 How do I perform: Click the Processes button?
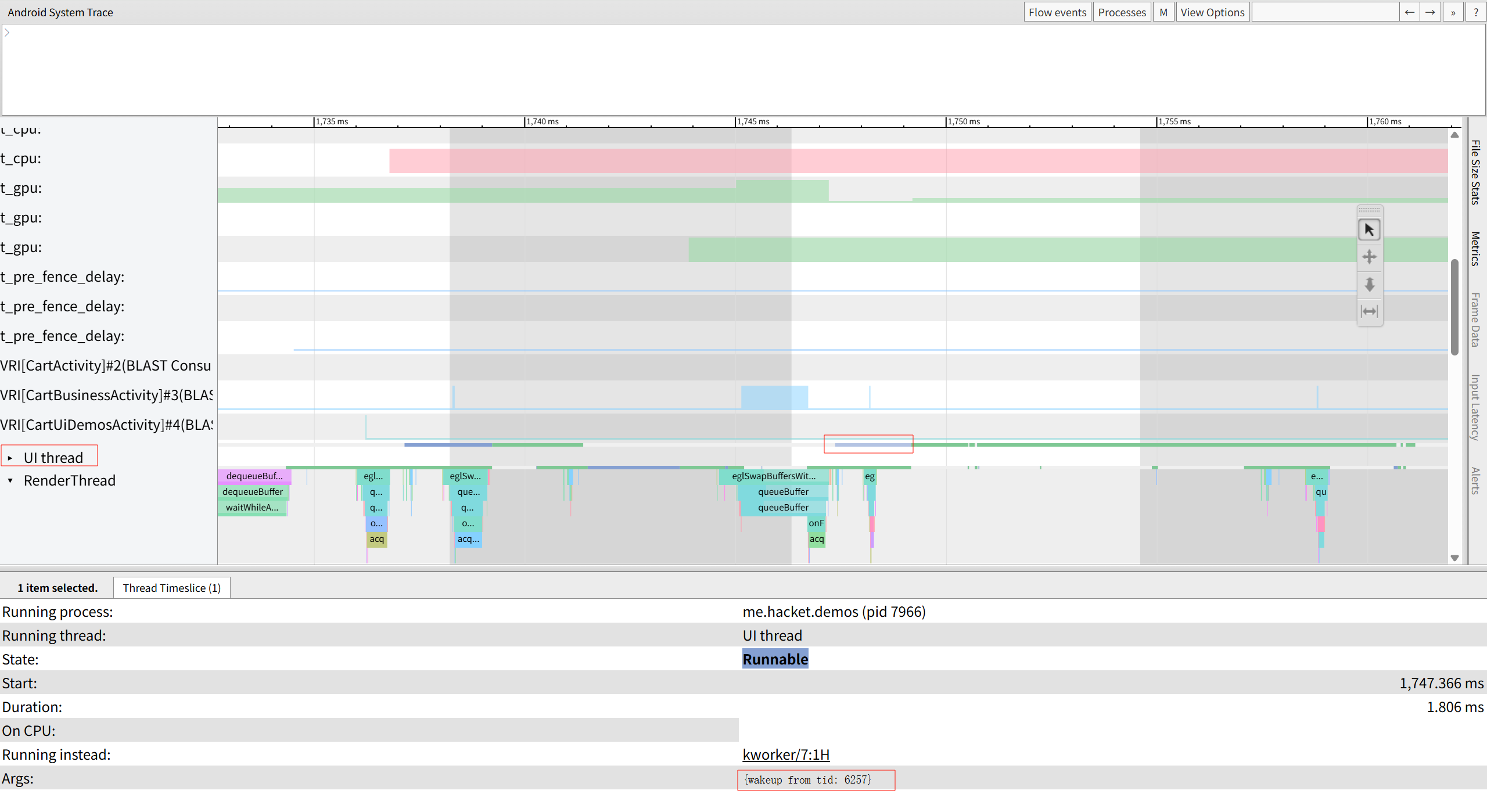point(1122,12)
